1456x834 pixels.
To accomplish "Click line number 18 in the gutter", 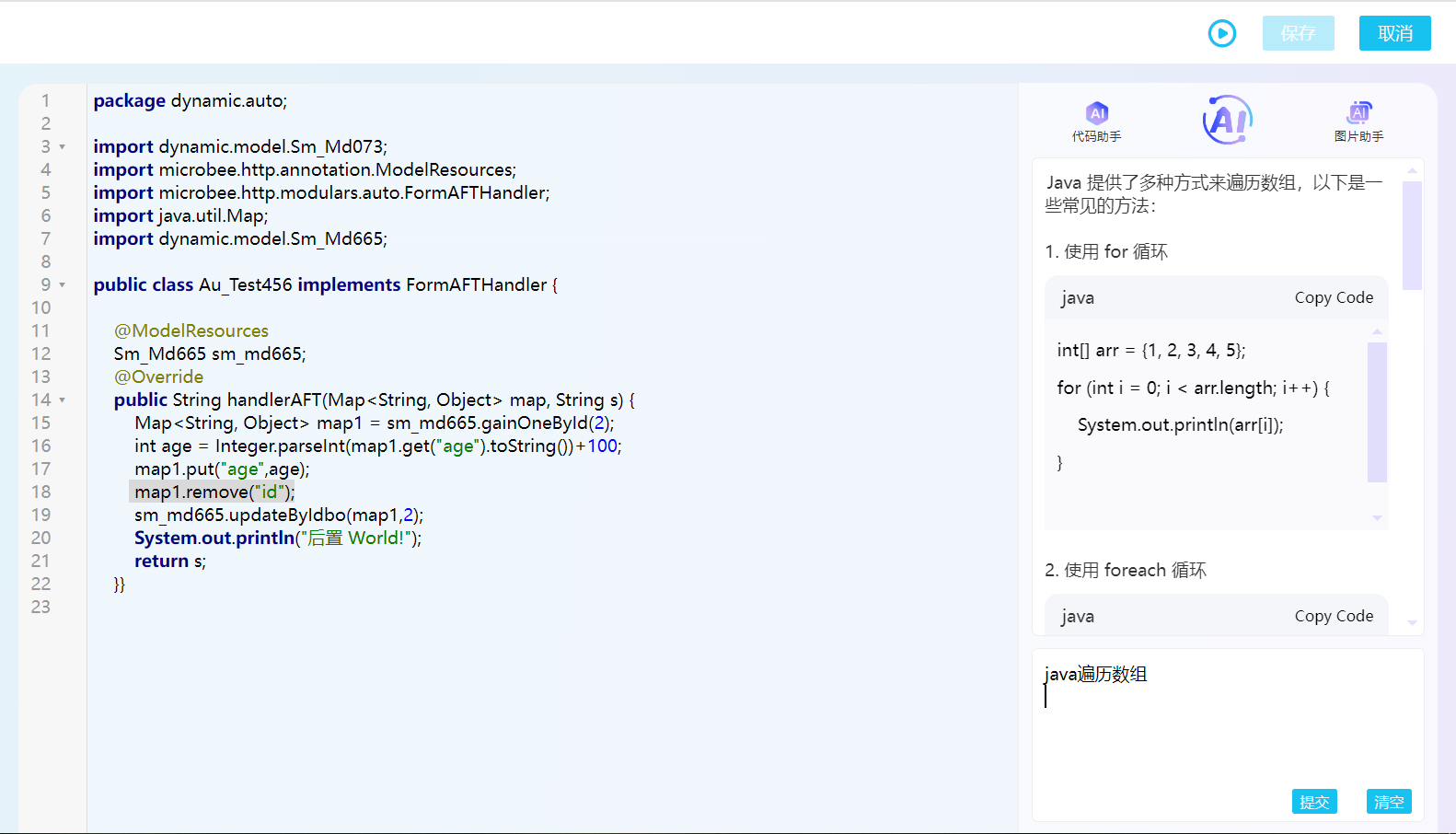I will click(41, 492).
